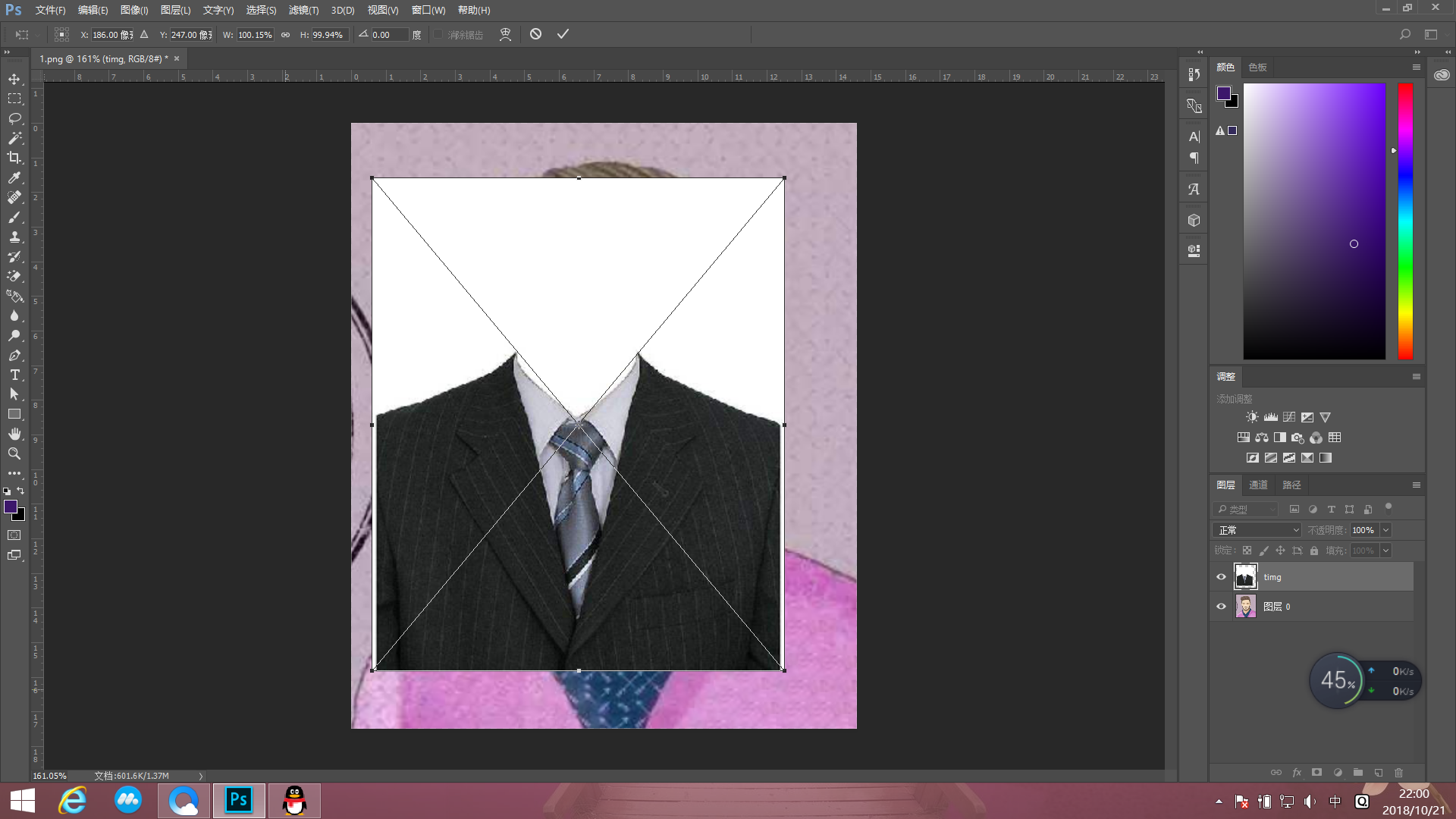Screen dimensions: 1456x819
Task: Toggle warp mode icon in options bar
Action: pyautogui.click(x=505, y=34)
